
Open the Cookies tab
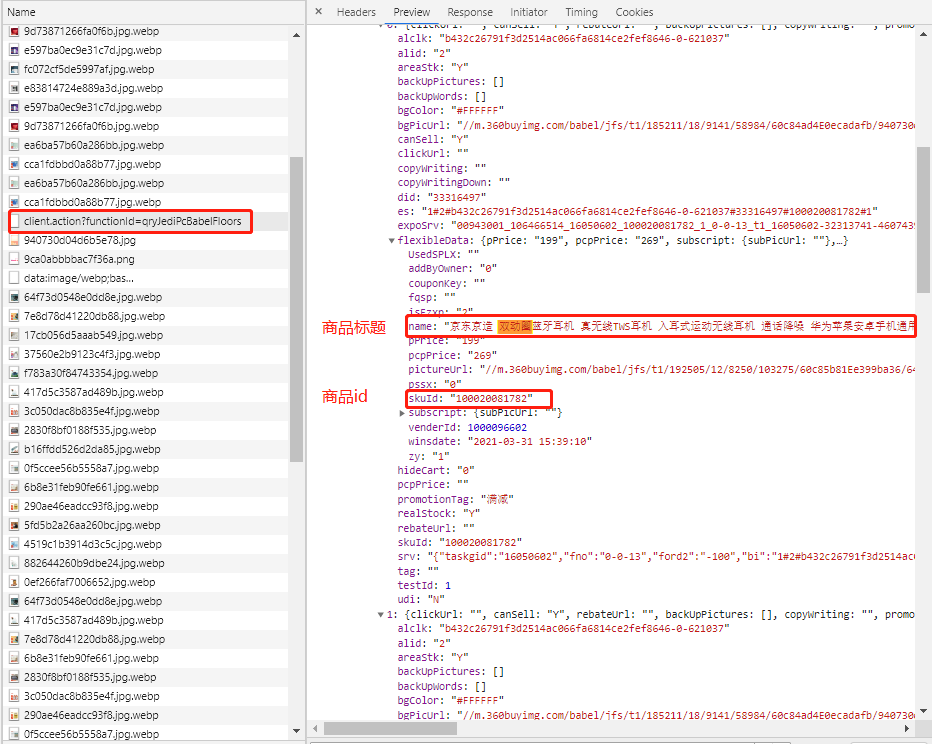634,12
